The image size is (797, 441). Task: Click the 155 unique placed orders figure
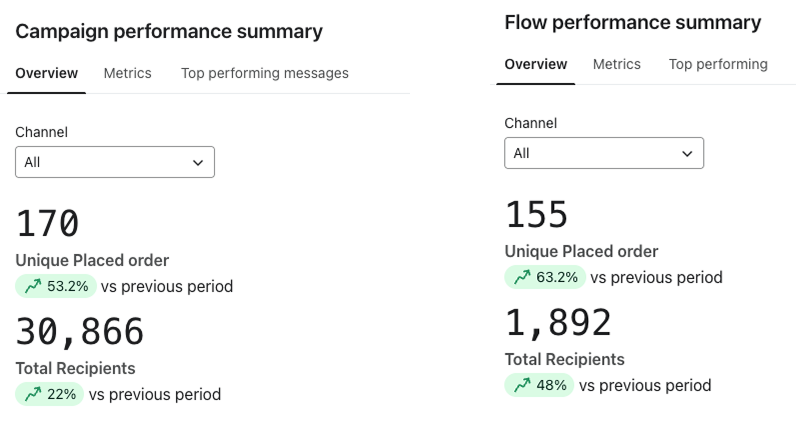(536, 215)
